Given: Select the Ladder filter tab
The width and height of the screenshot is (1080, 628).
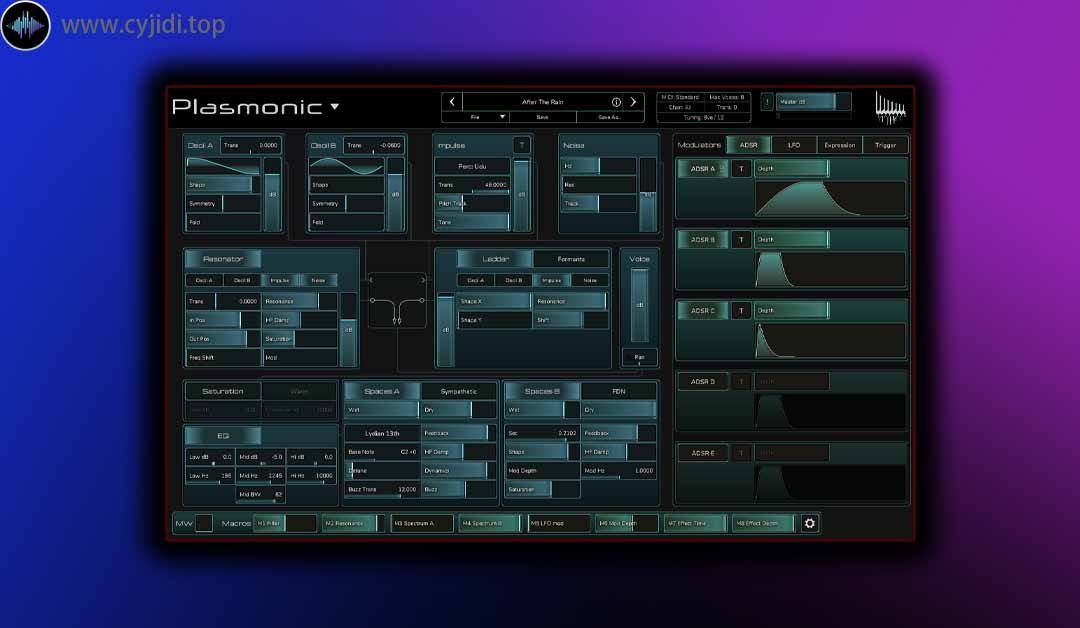Looking at the screenshot, I should click(x=495, y=260).
